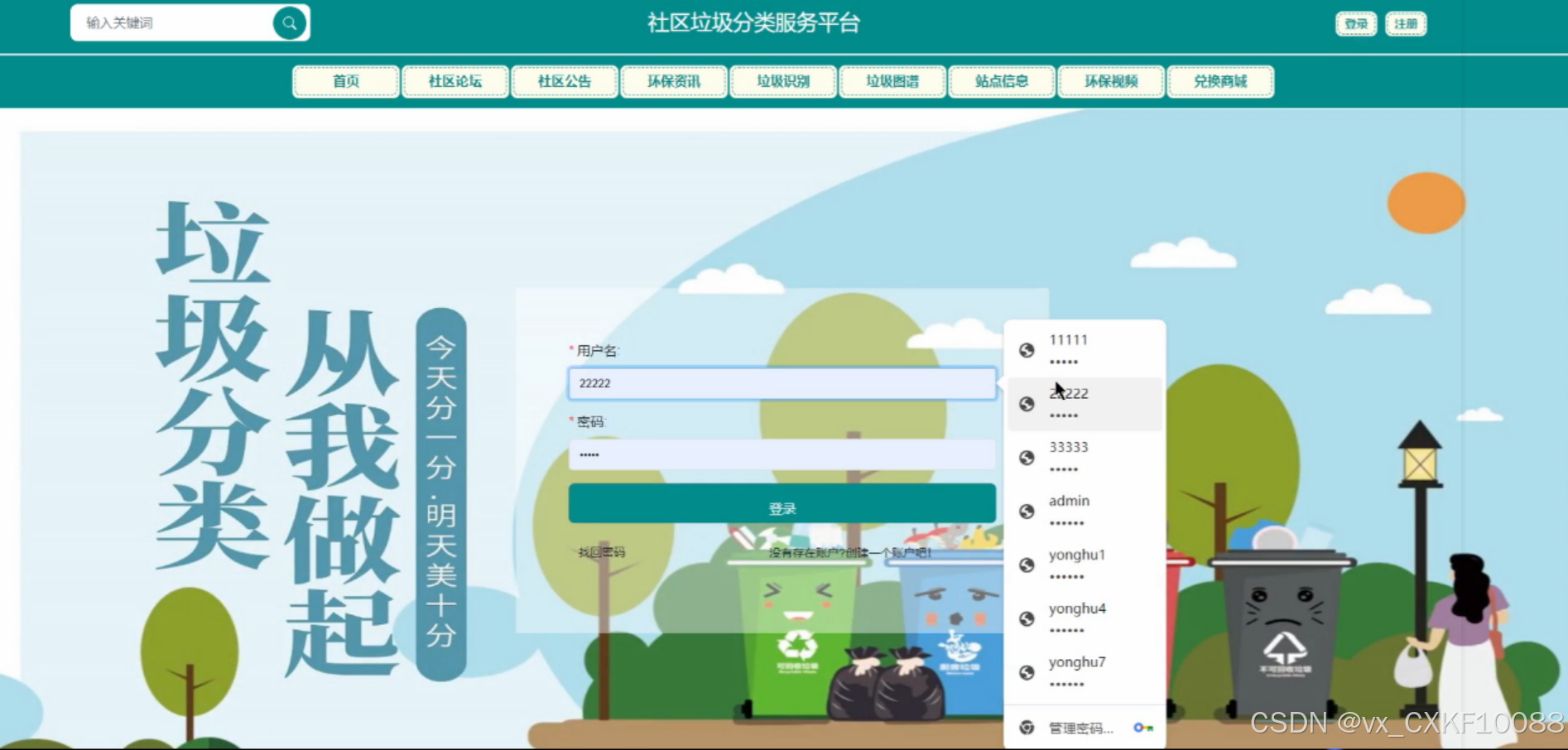Image resolution: width=1568 pixels, height=750 pixels.
Task: Click globe icon beside yonghu7 entry
Action: point(1027,673)
